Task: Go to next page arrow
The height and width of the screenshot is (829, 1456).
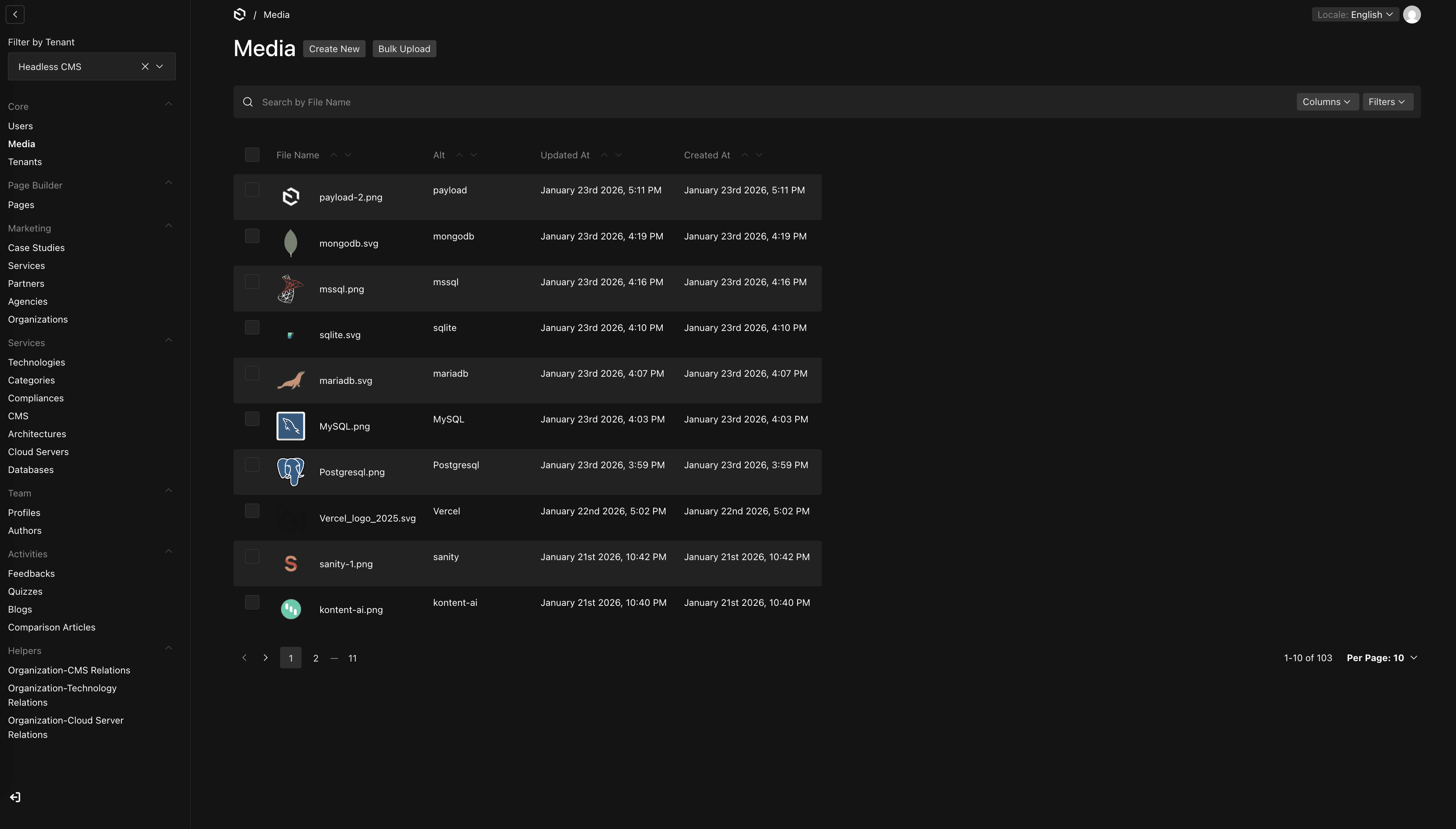Action: click(x=265, y=658)
